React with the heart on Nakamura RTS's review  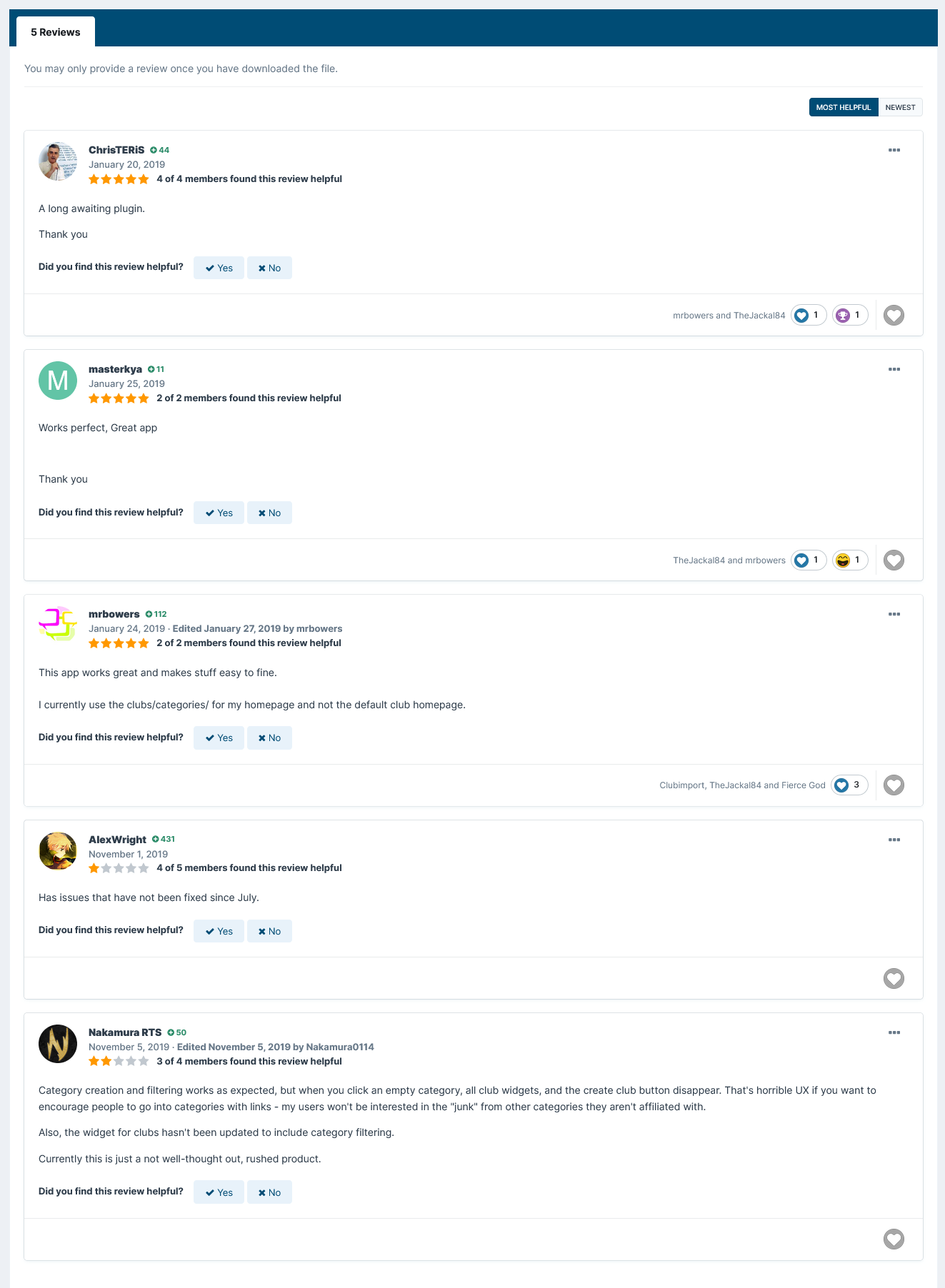point(894,1239)
